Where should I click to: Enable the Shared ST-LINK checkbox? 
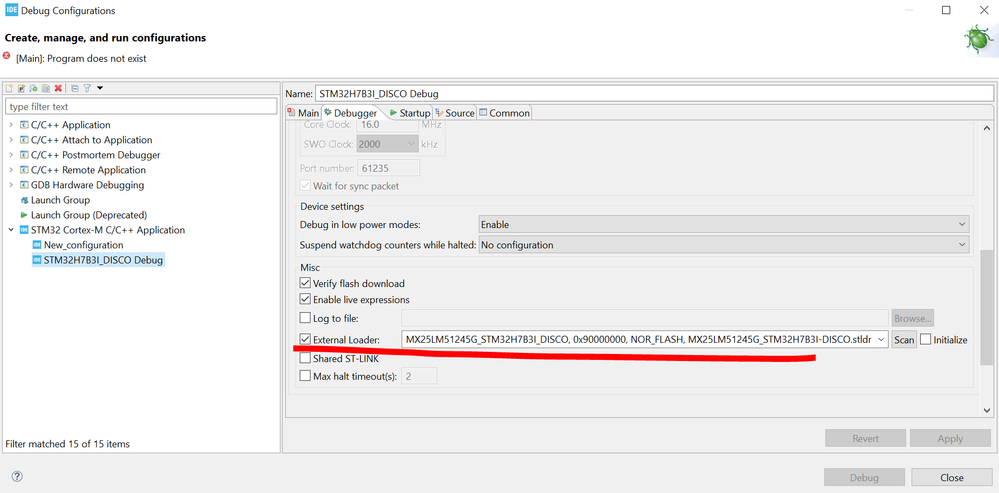[x=305, y=359]
